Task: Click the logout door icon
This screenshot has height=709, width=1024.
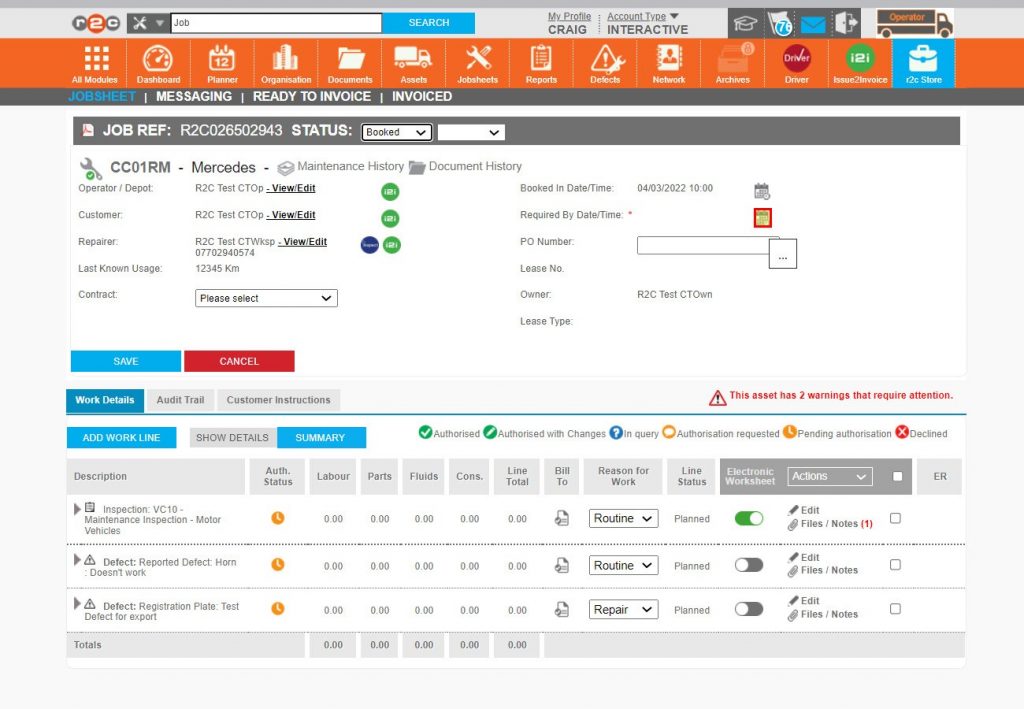Action: pos(846,24)
